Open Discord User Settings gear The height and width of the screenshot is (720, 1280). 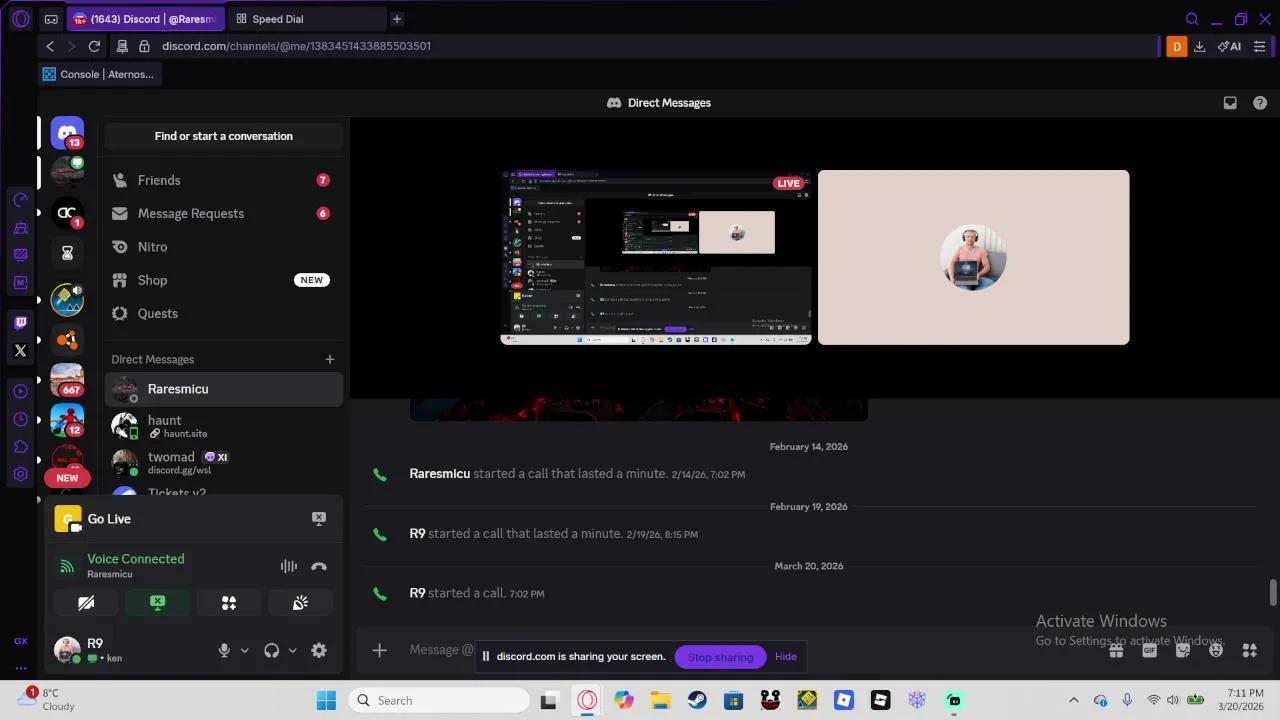319,650
